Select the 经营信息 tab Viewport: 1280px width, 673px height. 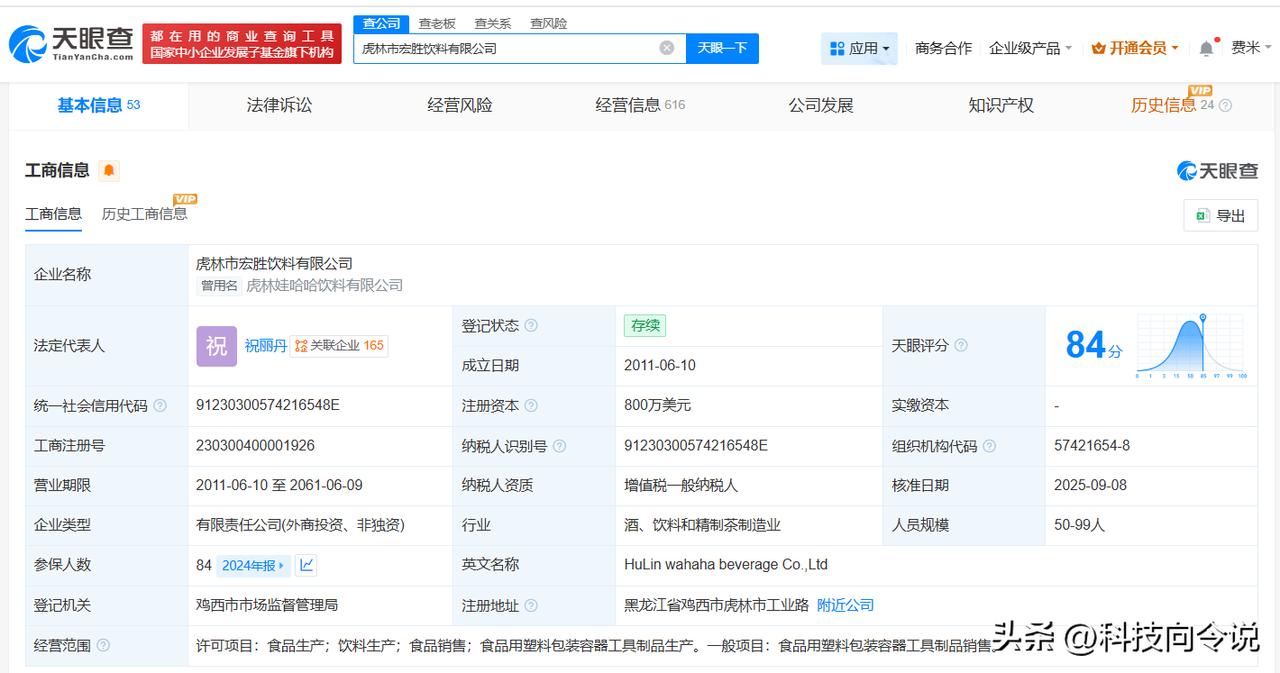pos(640,105)
